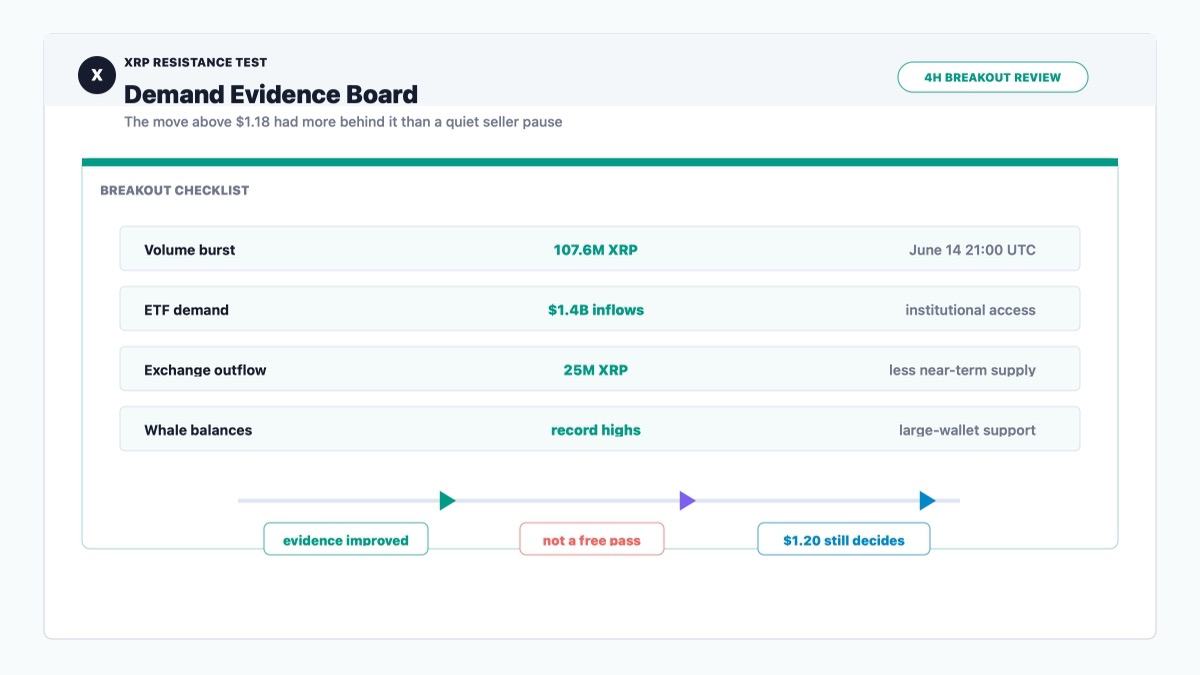
Task: Click the 'large-wallet support' note
Action: point(967,430)
